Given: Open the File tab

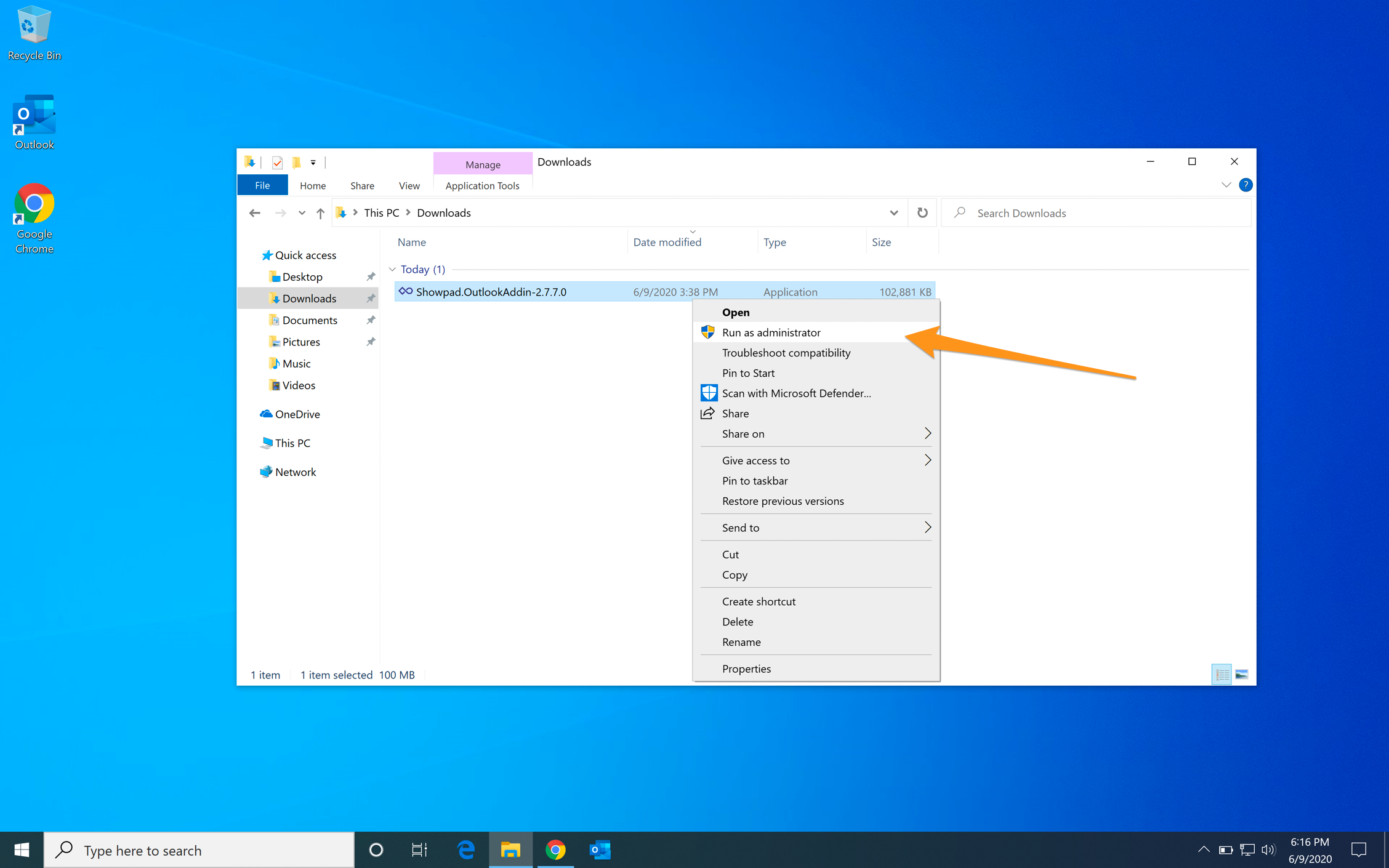Looking at the screenshot, I should [262, 185].
